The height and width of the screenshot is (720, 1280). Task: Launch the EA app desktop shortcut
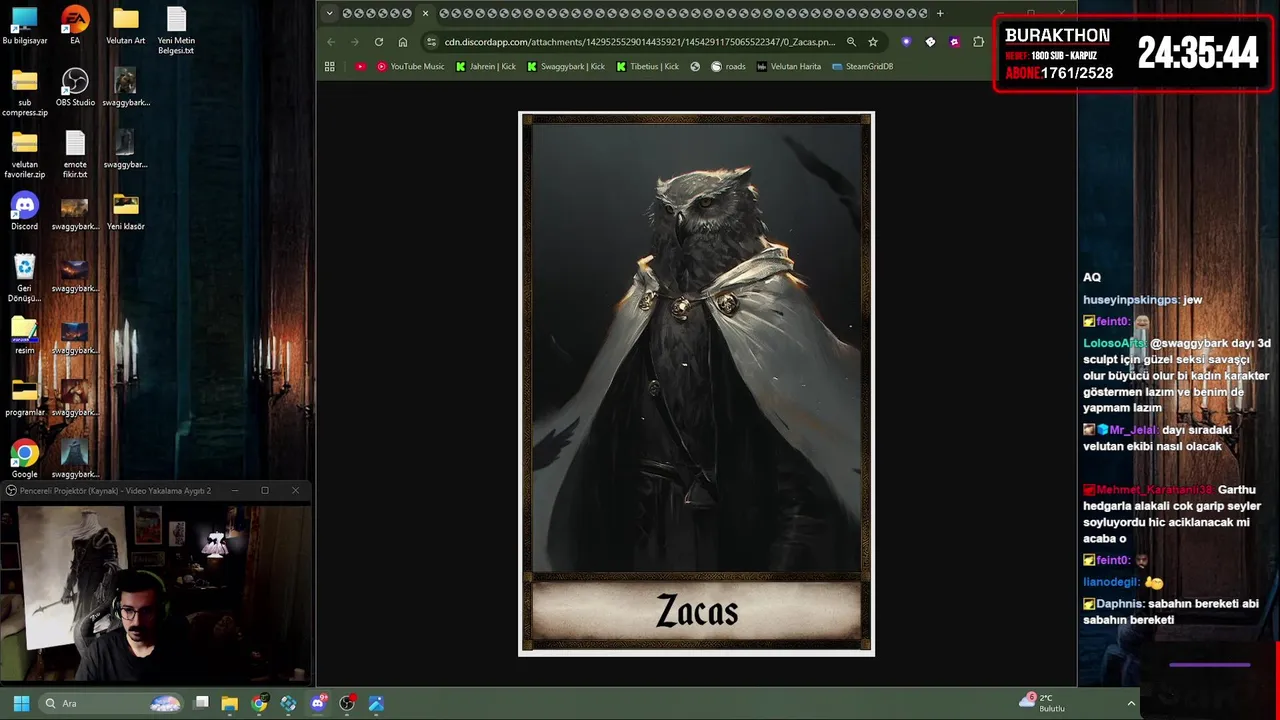(75, 27)
